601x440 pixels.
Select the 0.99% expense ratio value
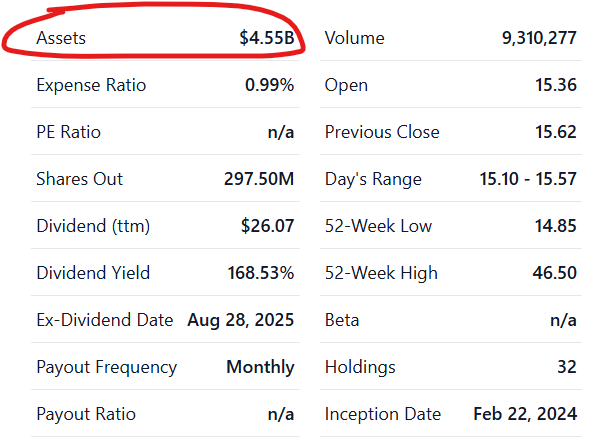pyautogui.click(x=269, y=85)
